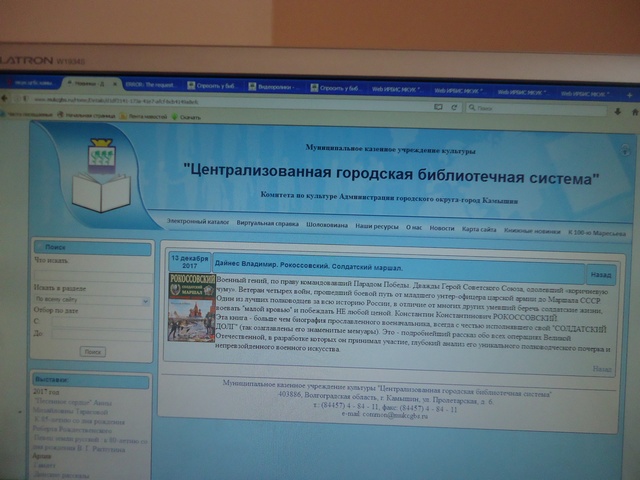This screenshot has height=480, width=640.
Task: Click the browser Поиск search field
Action: pyautogui.click(x=536, y=109)
